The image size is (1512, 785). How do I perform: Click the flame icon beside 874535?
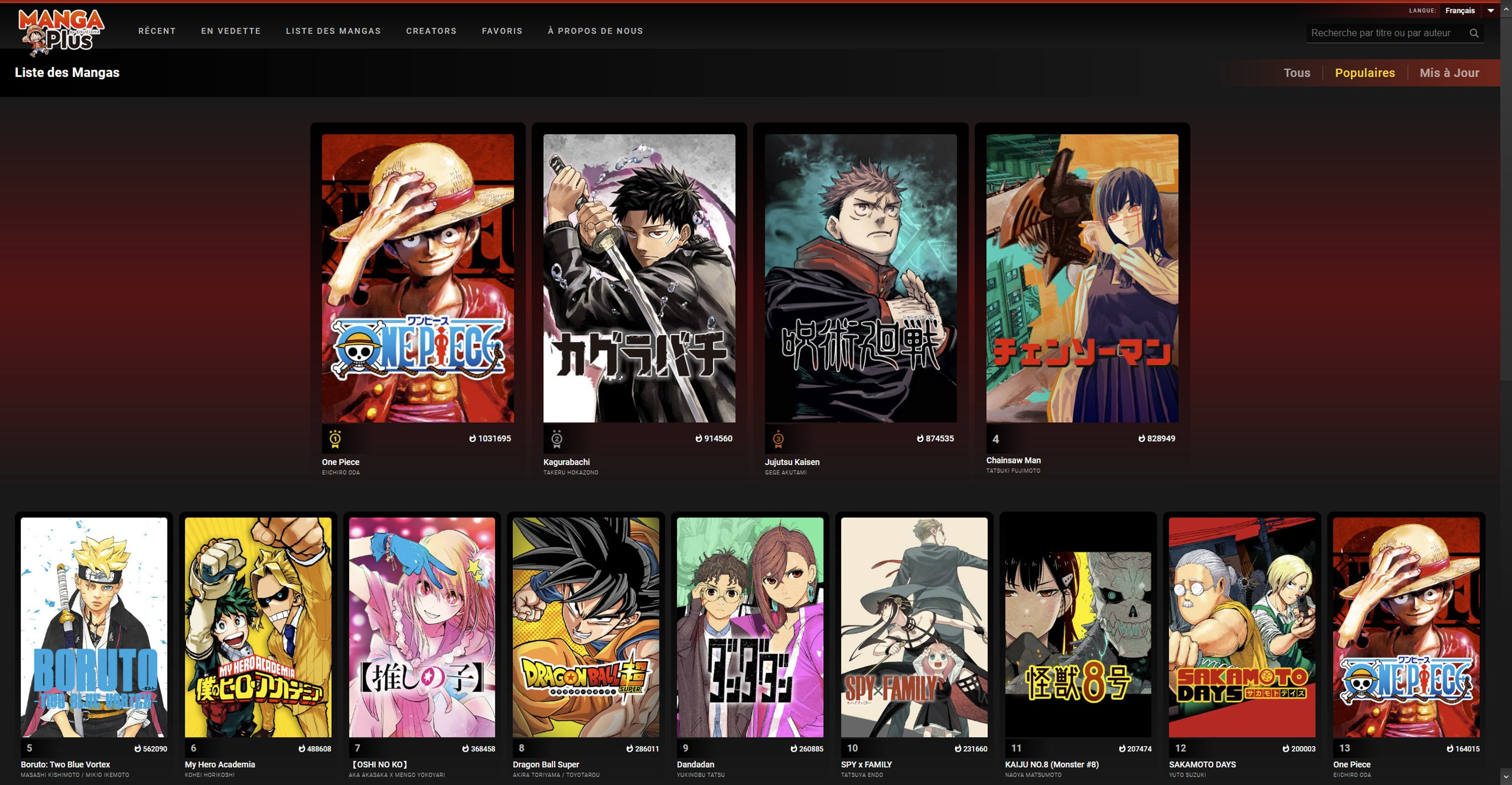click(x=920, y=439)
